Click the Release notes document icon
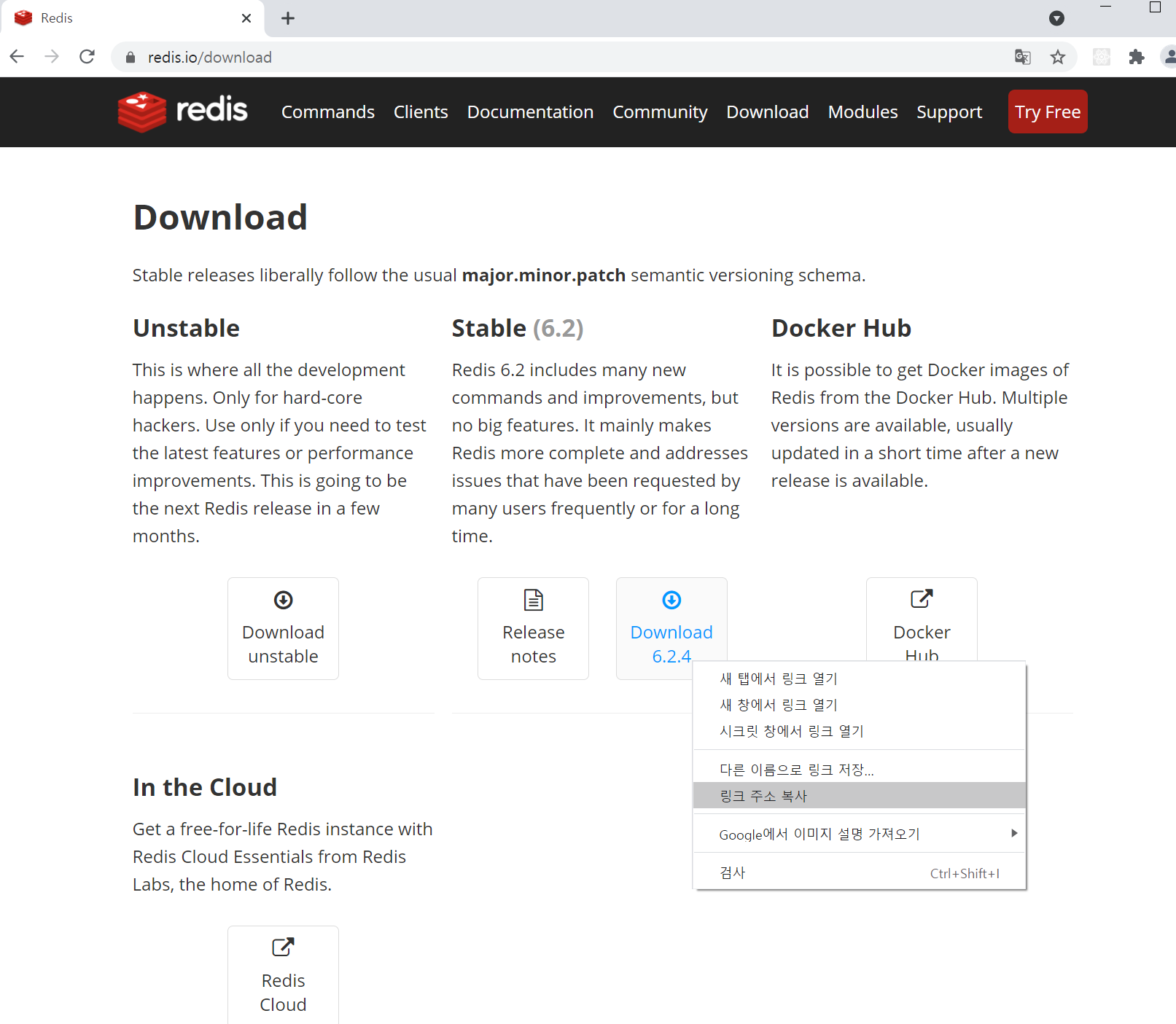Viewport: 1176px width, 1024px height. click(x=534, y=600)
